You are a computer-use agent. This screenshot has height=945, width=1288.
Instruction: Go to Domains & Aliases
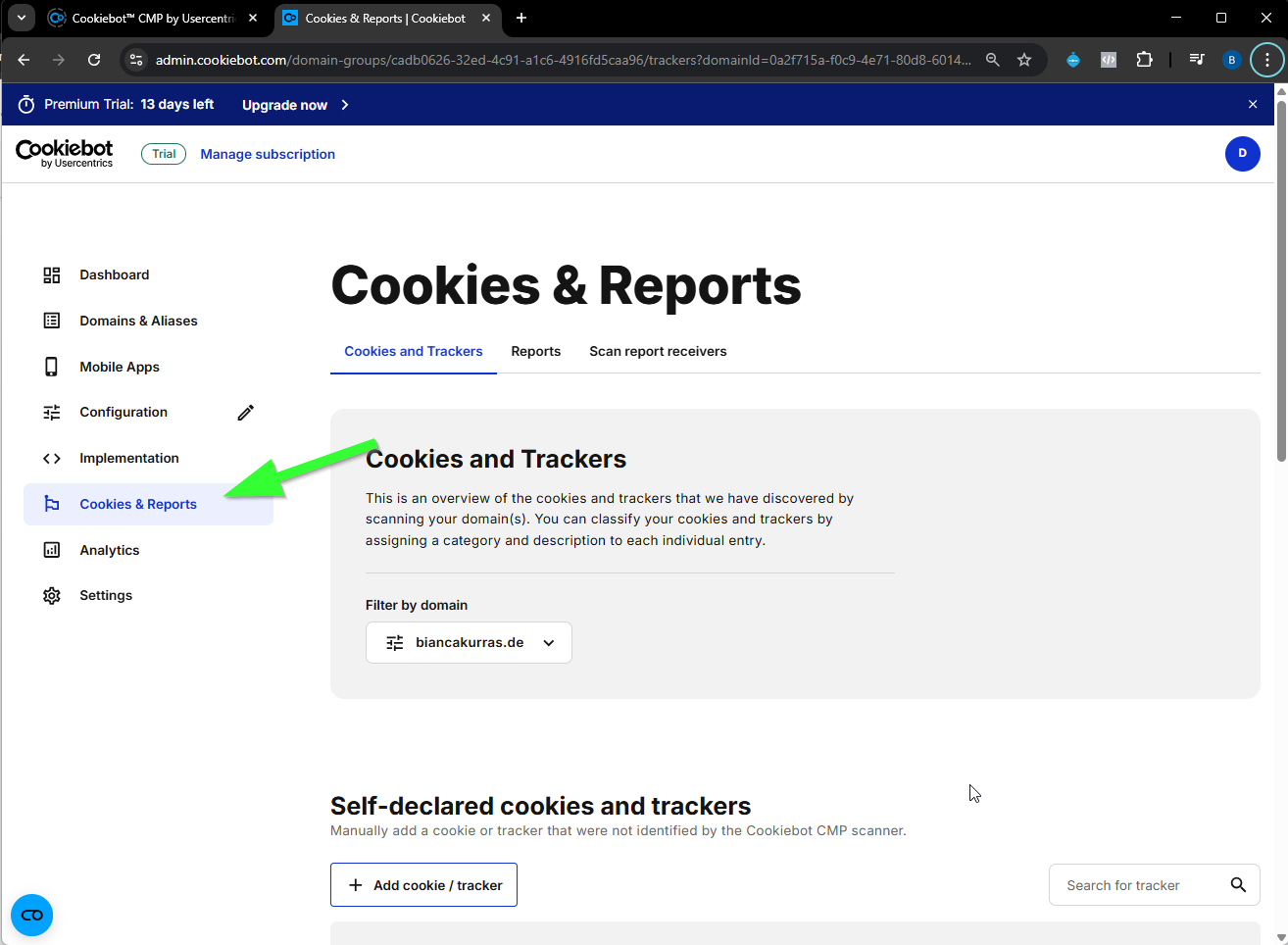[138, 321]
